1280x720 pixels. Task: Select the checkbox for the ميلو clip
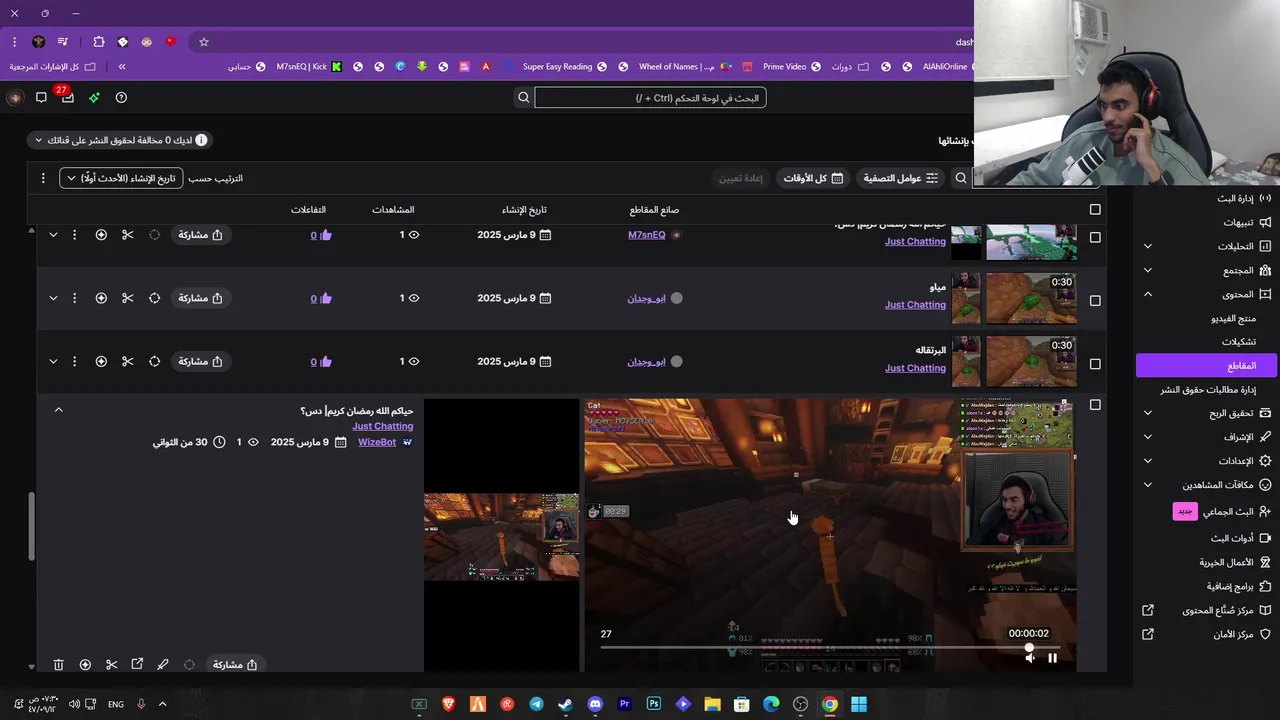coord(1095,301)
